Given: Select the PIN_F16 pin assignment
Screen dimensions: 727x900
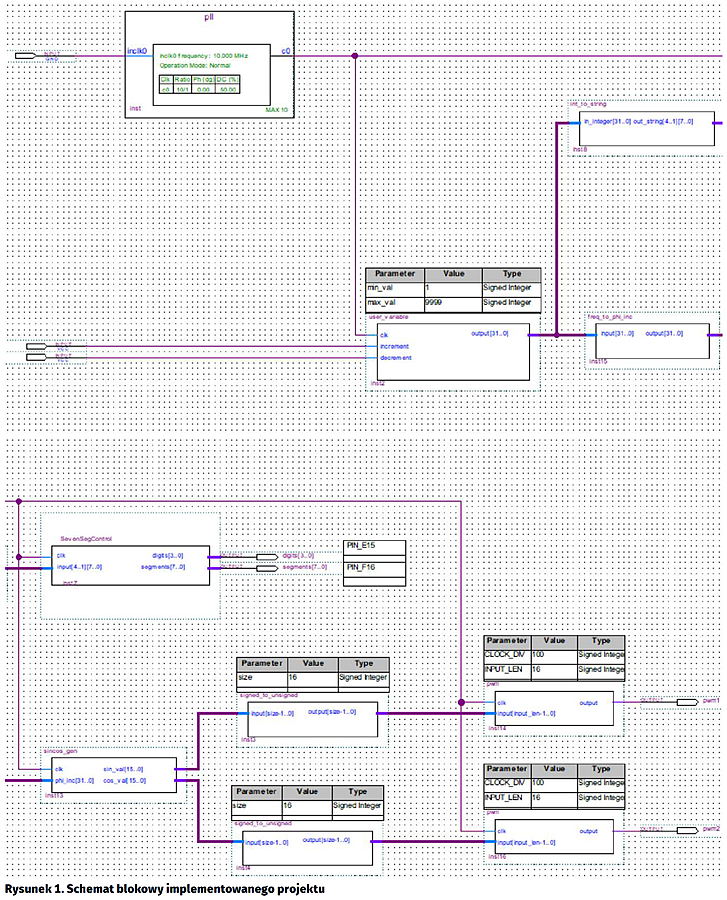Looking at the screenshot, I should (374, 567).
